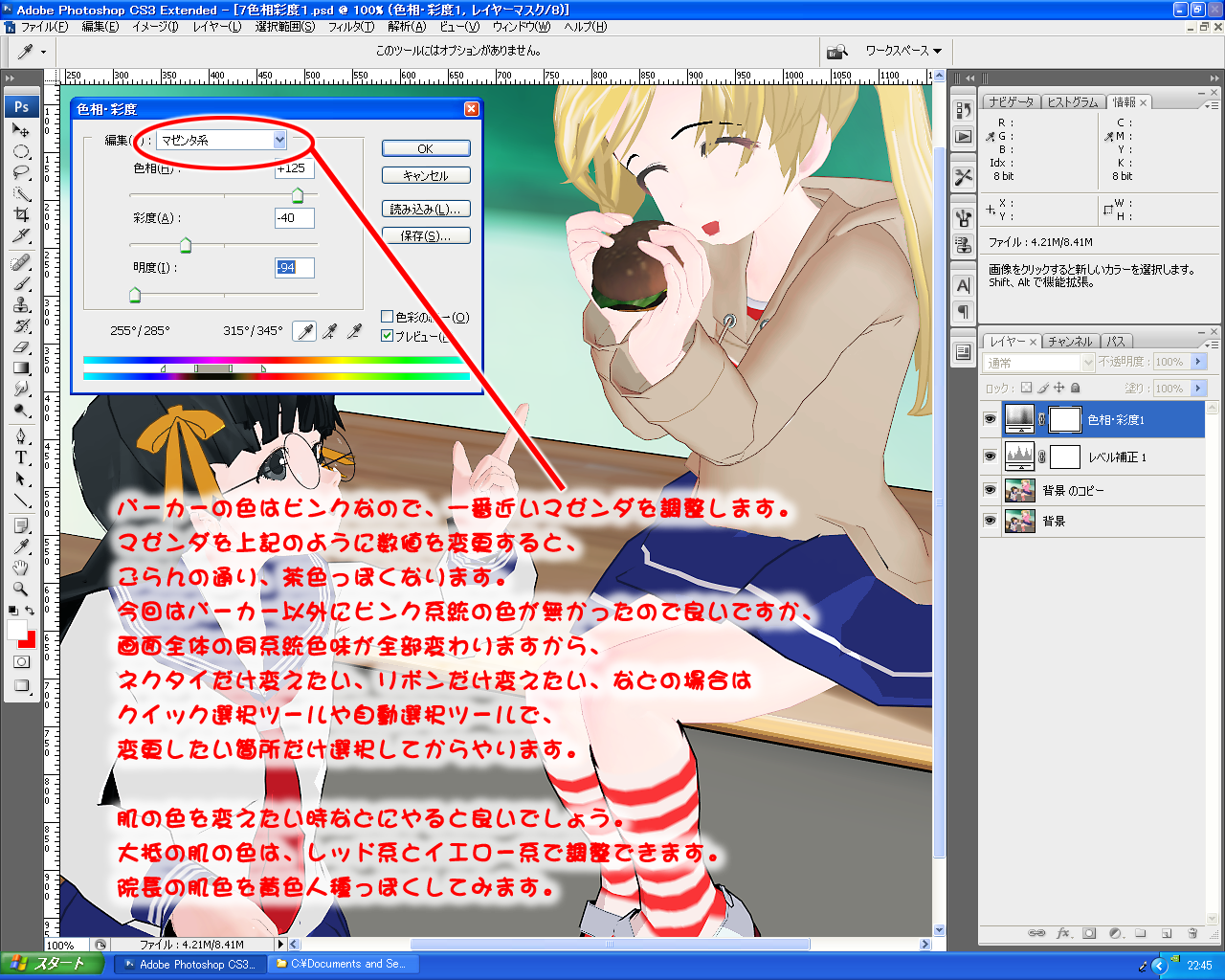Switch to the チャンネル tab
1225x980 pixels.
pos(1069,342)
